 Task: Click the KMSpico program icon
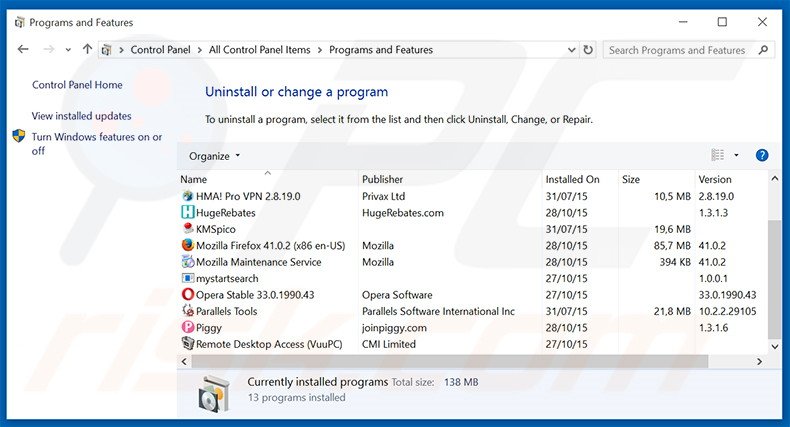pos(187,229)
